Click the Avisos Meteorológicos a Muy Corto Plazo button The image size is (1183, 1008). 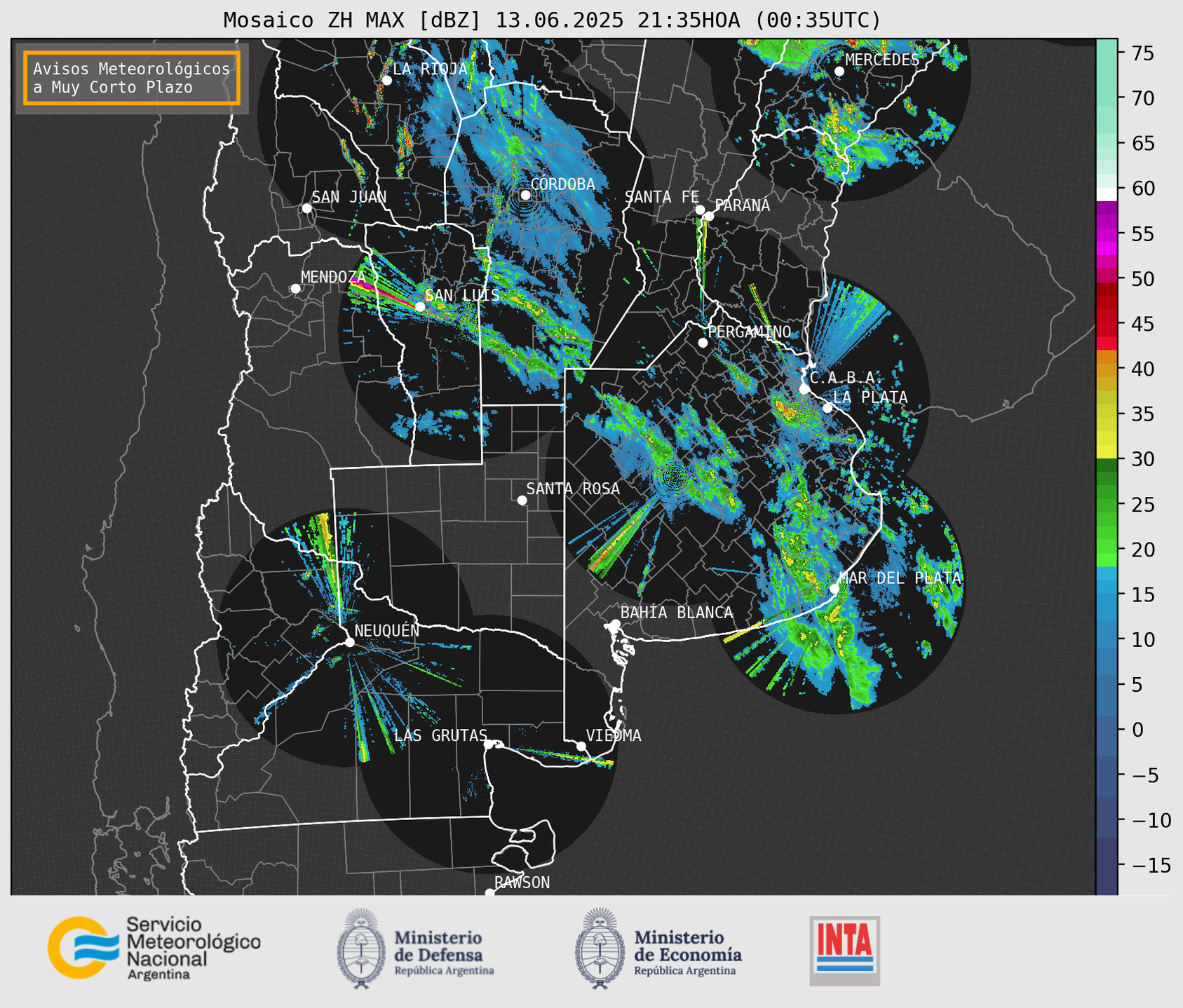(x=132, y=78)
